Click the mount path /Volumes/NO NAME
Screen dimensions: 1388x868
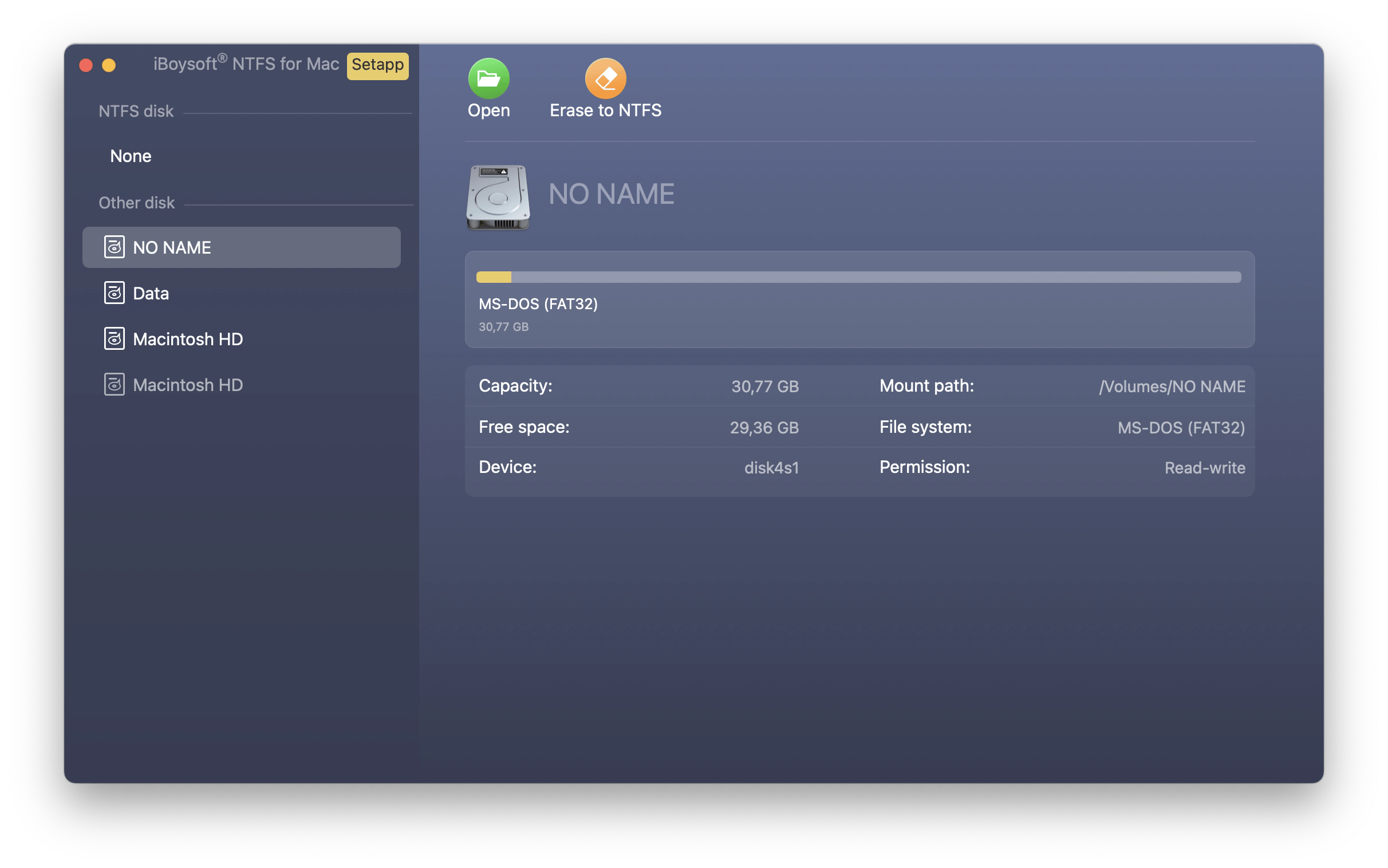[x=1172, y=386]
